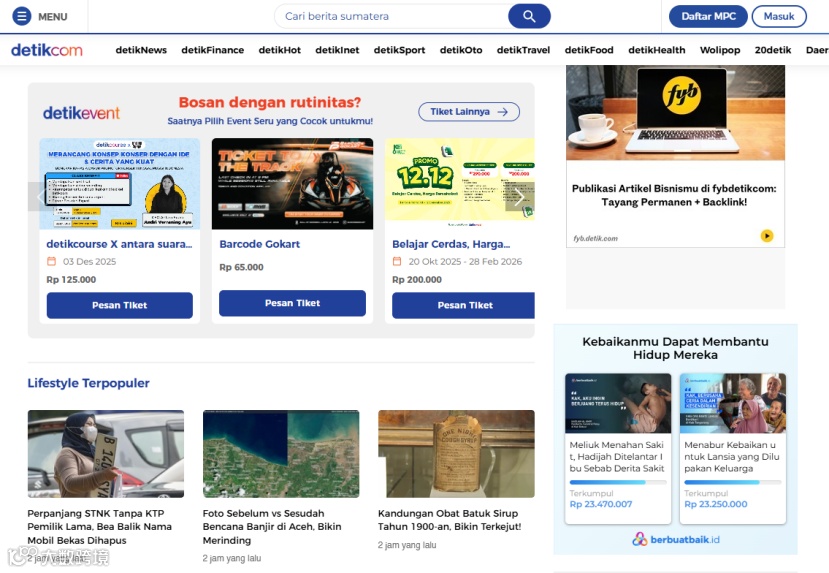Open the detikNews menu item
The height and width of the screenshot is (573, 829).
click(141, 50)
